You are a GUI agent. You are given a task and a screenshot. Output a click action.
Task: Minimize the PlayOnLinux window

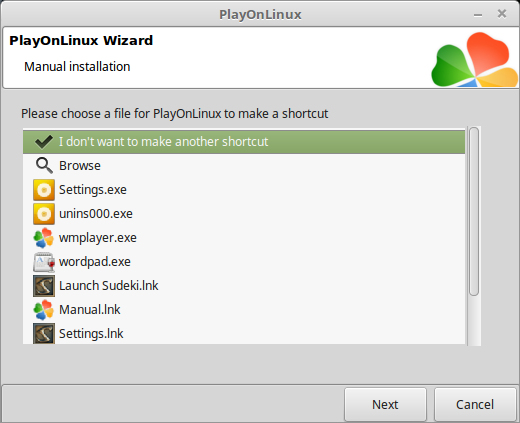478,15
